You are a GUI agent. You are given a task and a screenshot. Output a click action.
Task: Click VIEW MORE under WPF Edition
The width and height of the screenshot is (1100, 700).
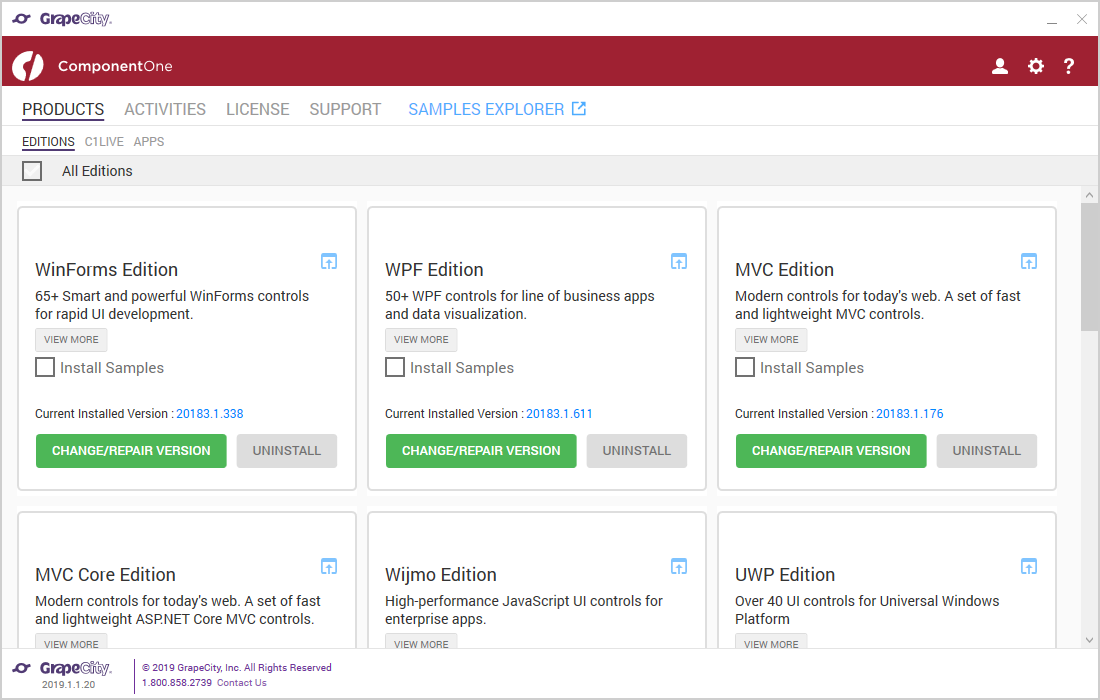(x=421, y=339)
